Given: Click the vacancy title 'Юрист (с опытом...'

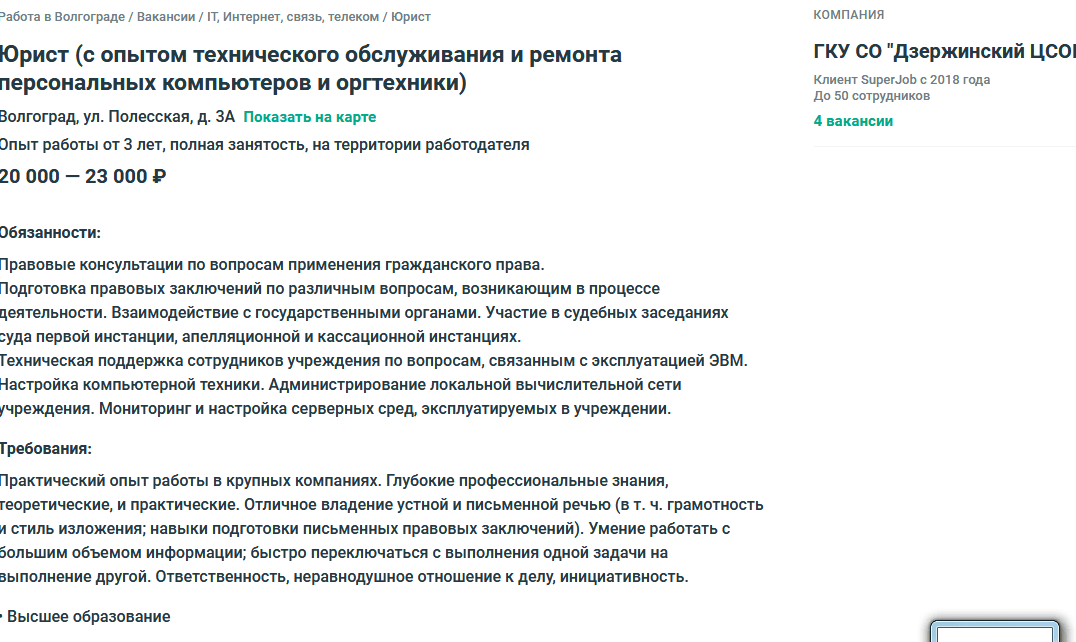Looking at the screenshot, I should coord(310,68).
